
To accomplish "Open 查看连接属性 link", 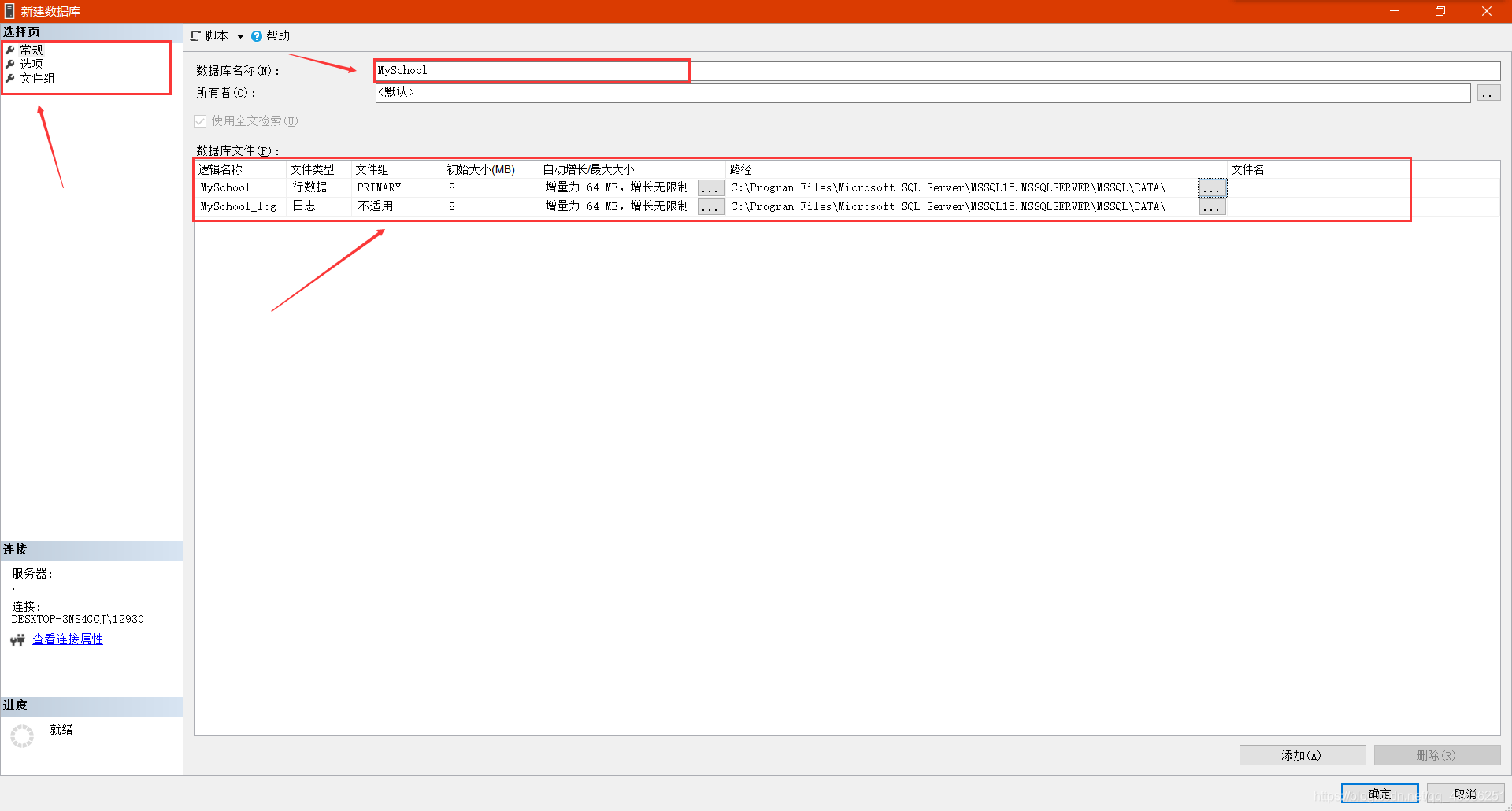I will (68, 639).
